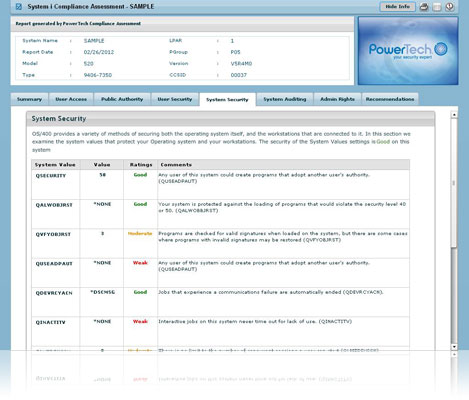Viewport: 469px width, 400px height.
Task: Click the Version value V5R4M0
Action: [241, 64]
